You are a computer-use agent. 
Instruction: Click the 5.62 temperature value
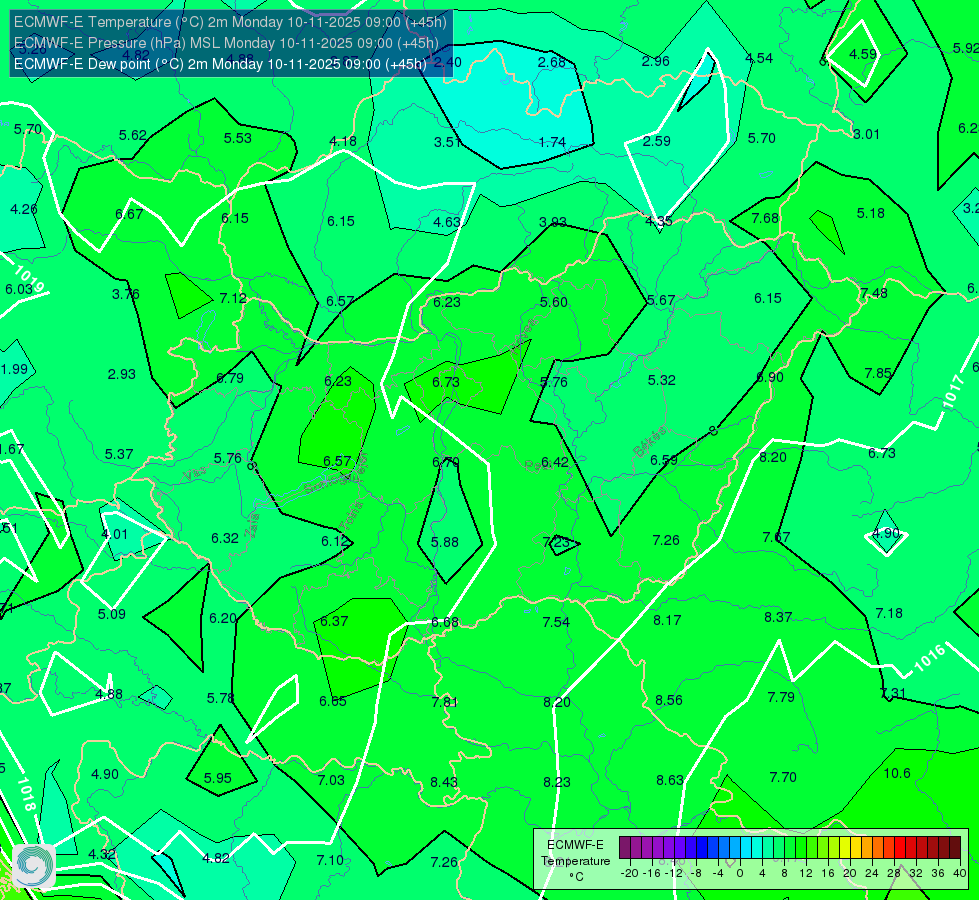pos(132,136)
